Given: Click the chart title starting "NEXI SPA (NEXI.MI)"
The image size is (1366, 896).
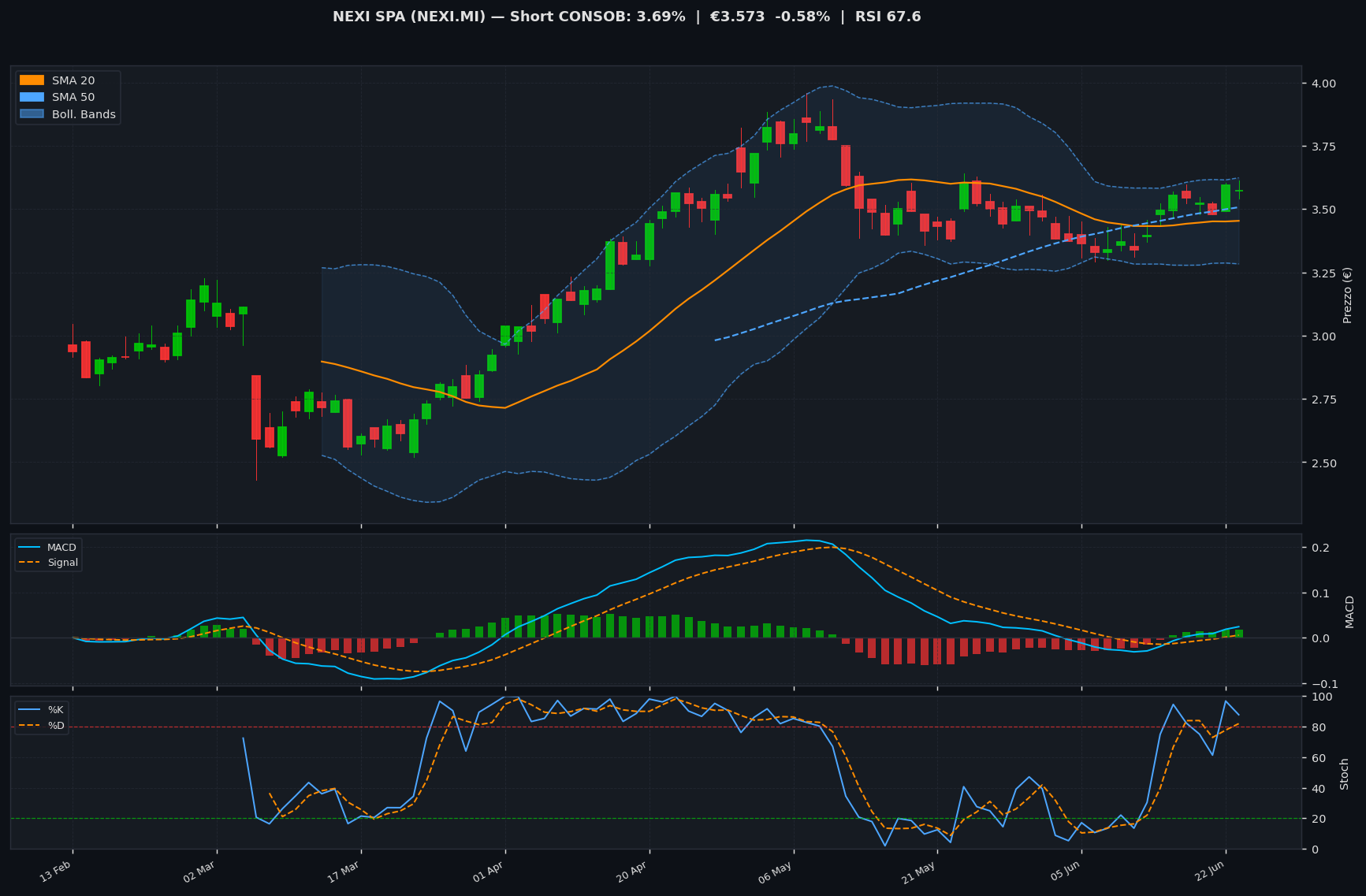Looking at the screenshot, I should [x=627, y=17].
